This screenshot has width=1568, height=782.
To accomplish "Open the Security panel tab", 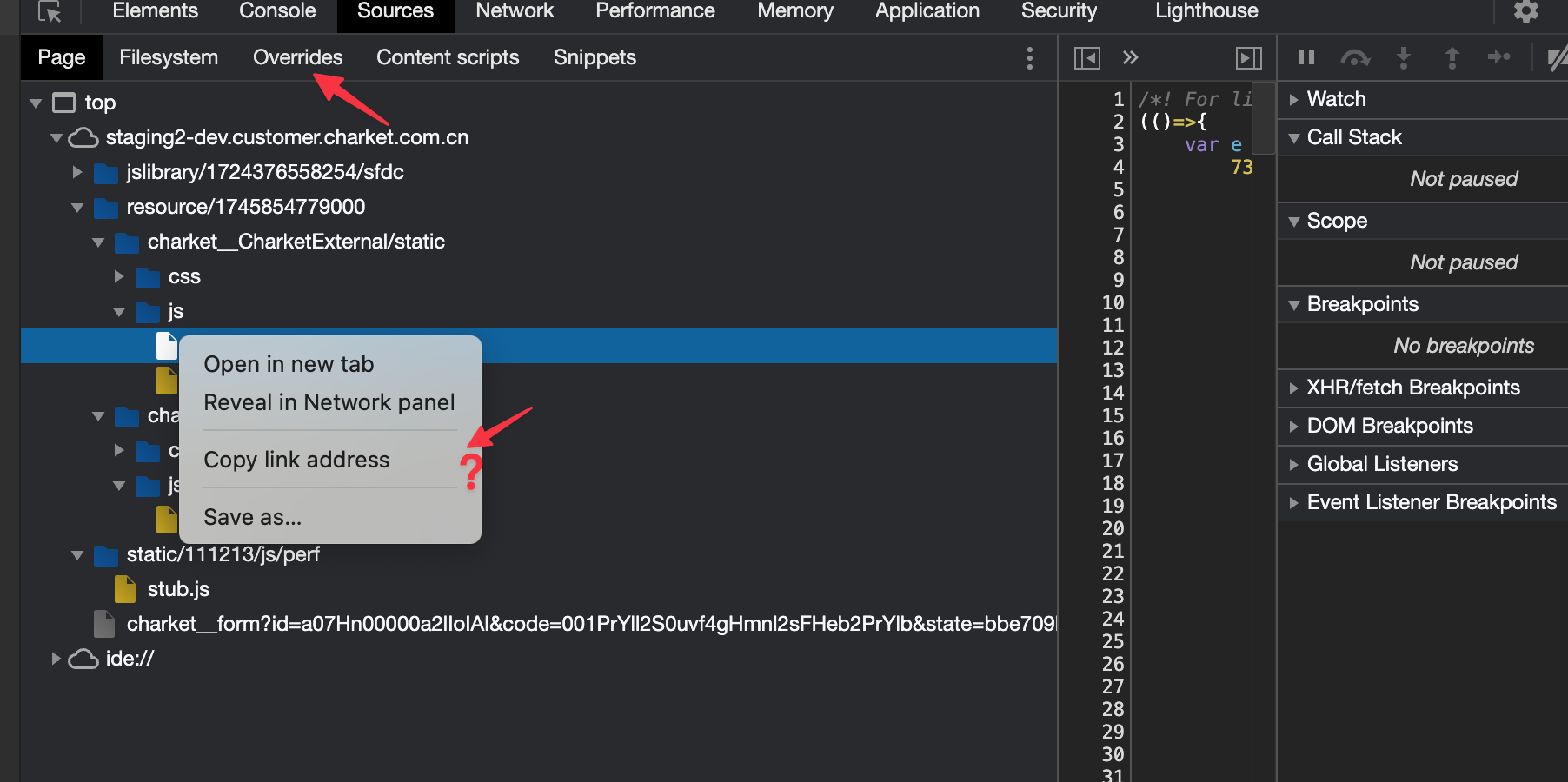I will 1059,11.
